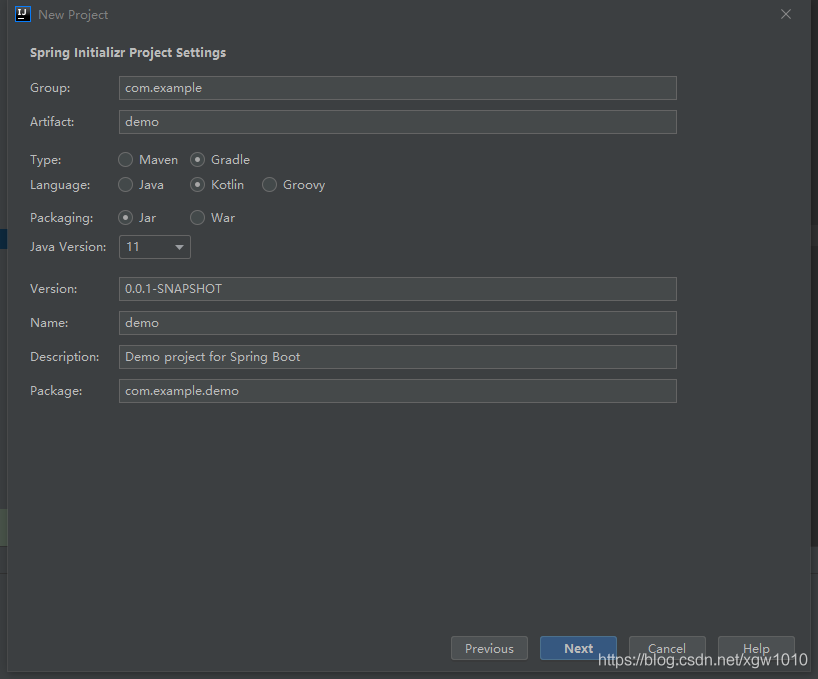Edit the Description text field
This screenshot has width=818, height=679.
pyautogui.click(x=397, y=357)
